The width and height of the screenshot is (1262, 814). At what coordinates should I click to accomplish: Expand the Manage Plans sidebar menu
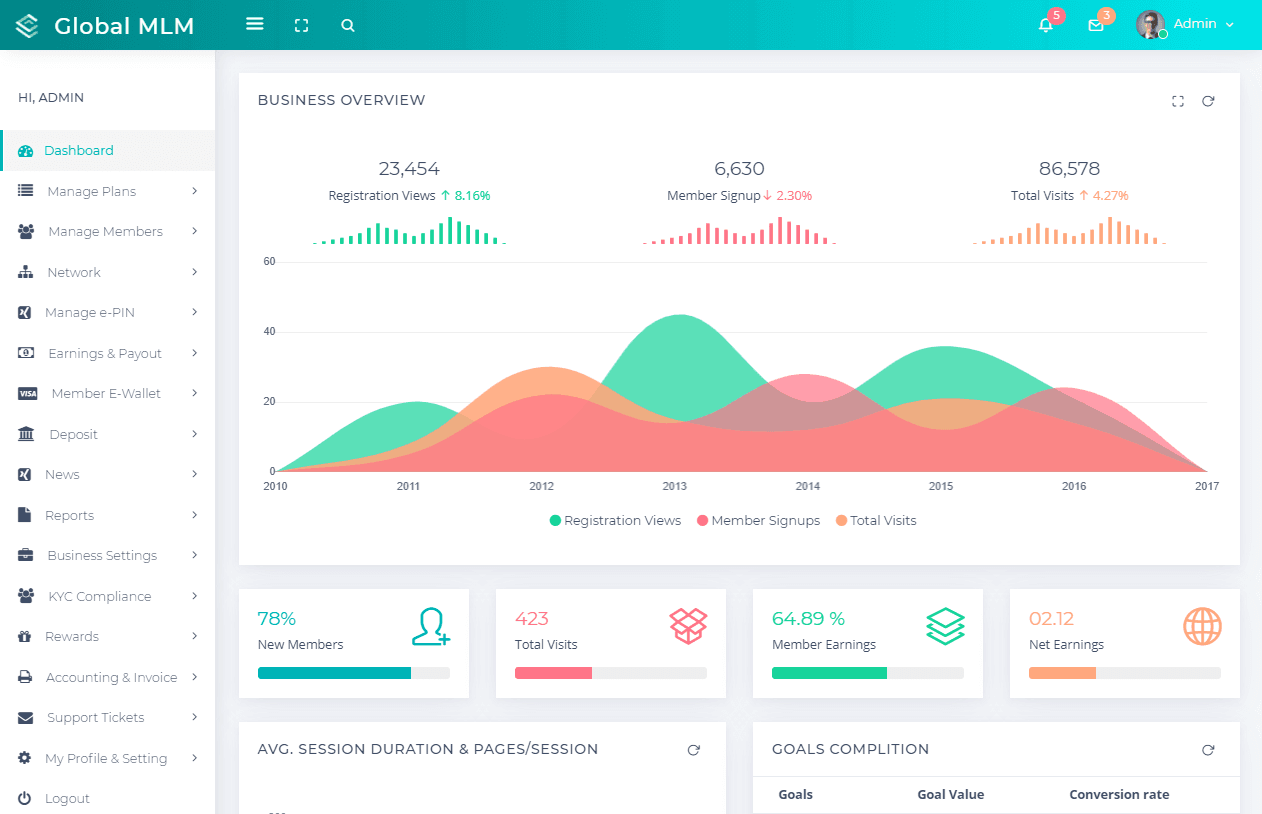[x=108, y=191]
